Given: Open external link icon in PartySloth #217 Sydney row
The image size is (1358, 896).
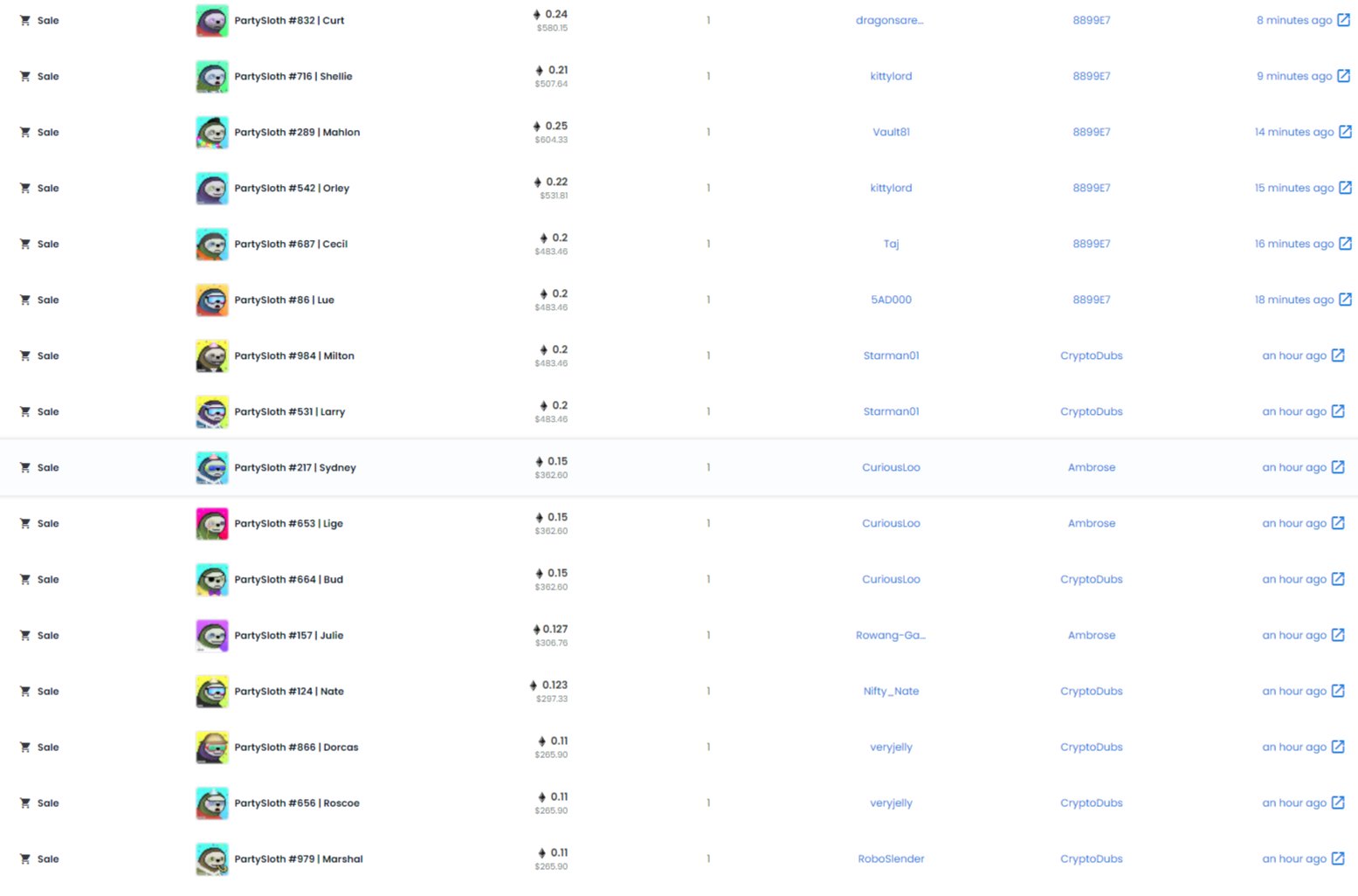Looking at the screenshot, I should 1338,467.
